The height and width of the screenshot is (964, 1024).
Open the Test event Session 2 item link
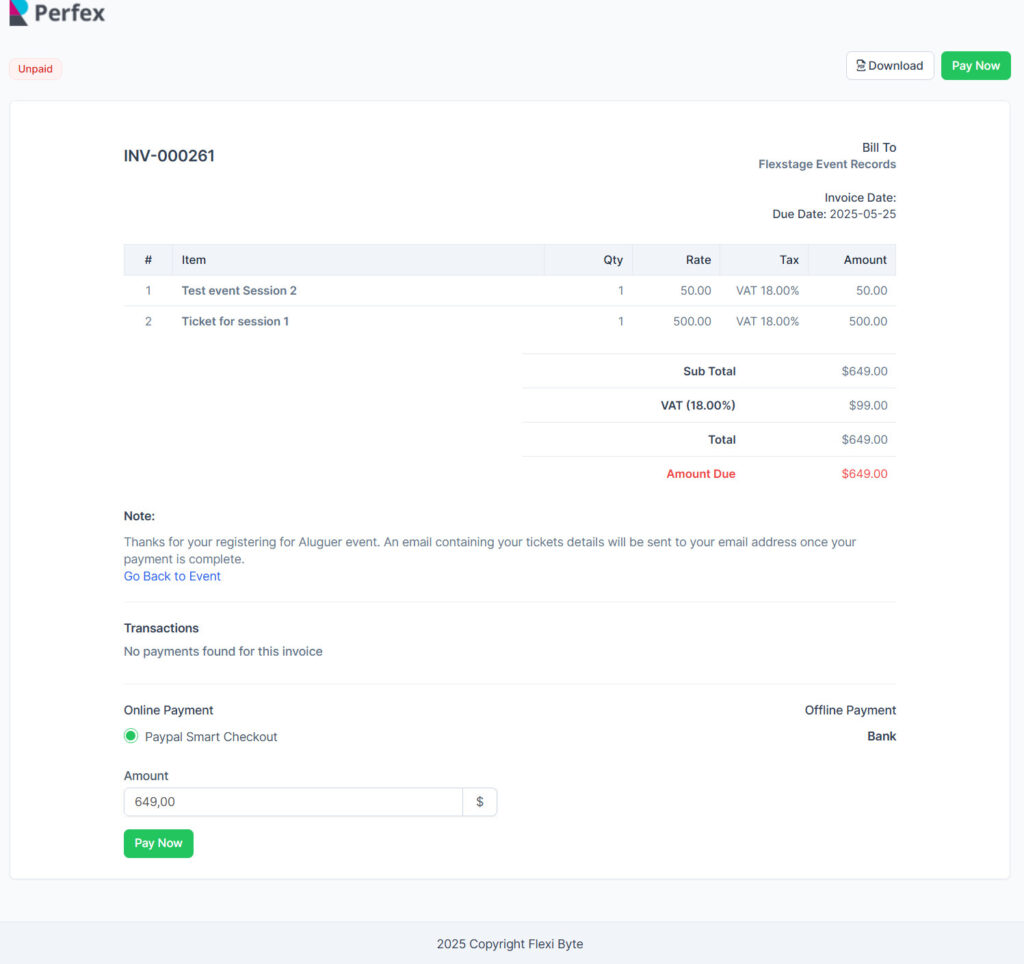pos(239,290)
